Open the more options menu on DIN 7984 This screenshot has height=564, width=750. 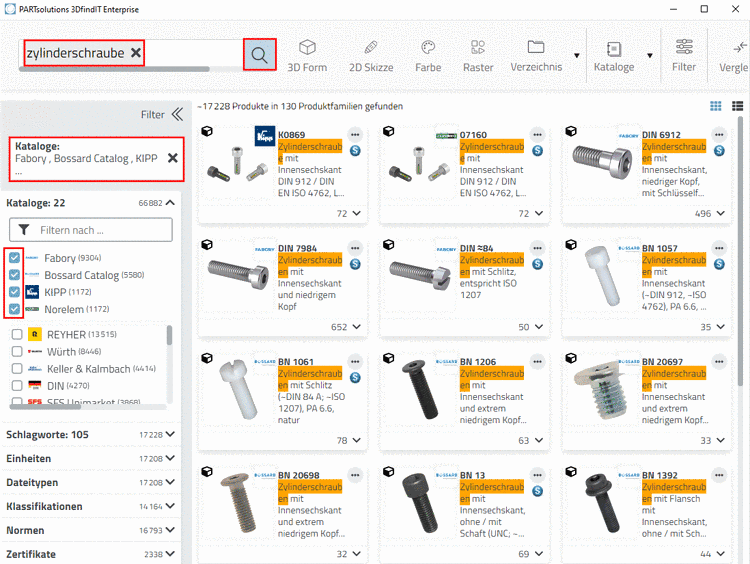coord(355,248)
